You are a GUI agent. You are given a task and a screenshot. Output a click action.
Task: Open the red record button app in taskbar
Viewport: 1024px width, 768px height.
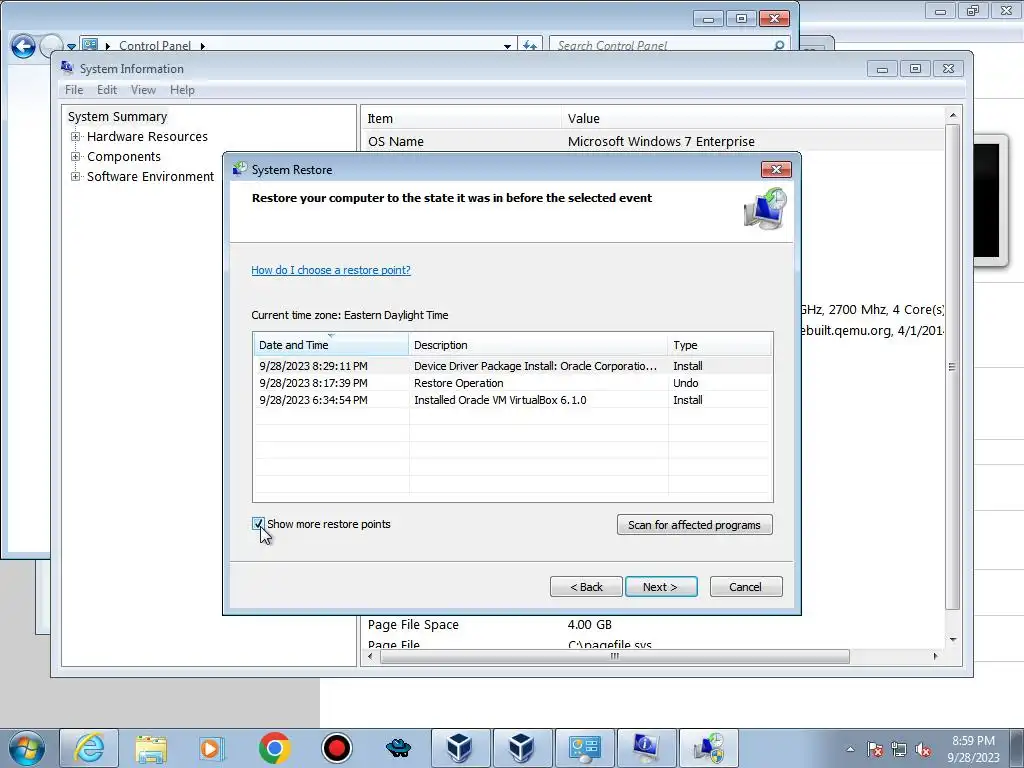click(336, 748)
